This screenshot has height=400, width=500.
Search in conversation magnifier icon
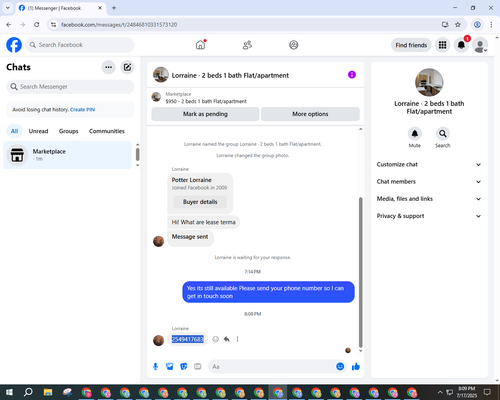(x=443, y=134)
